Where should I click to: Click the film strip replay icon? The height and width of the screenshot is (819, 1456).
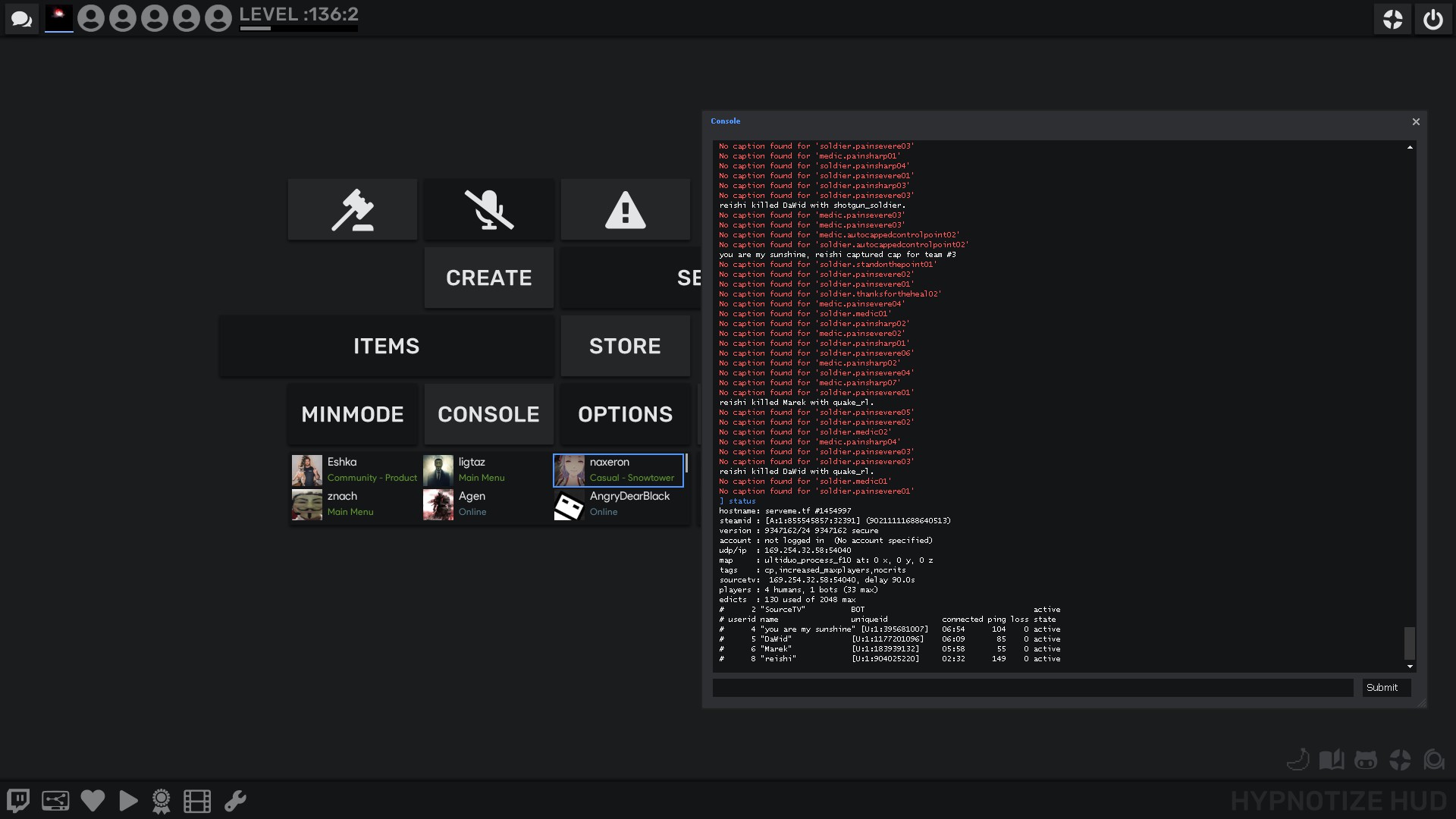pyautogui.click(x=197, y=801)
